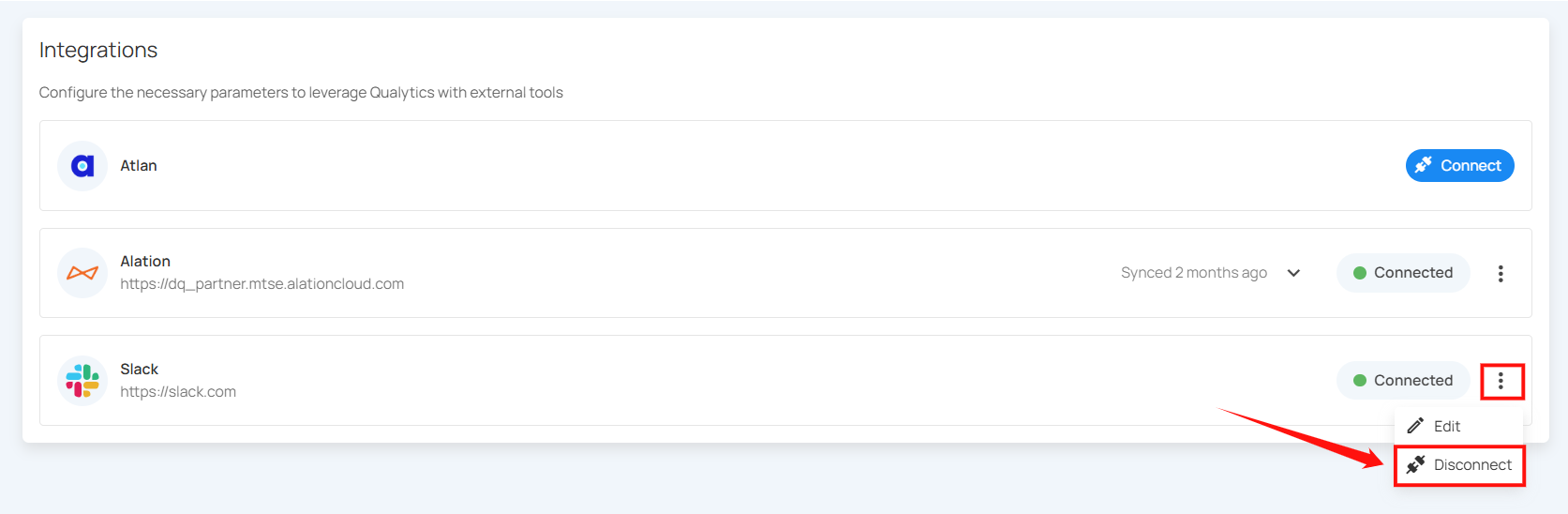Image resolution: width=1568 pixels, height=514 pixels.
Task: Open the Alation three-dot options menu
Action: [x=1501, y=273]
